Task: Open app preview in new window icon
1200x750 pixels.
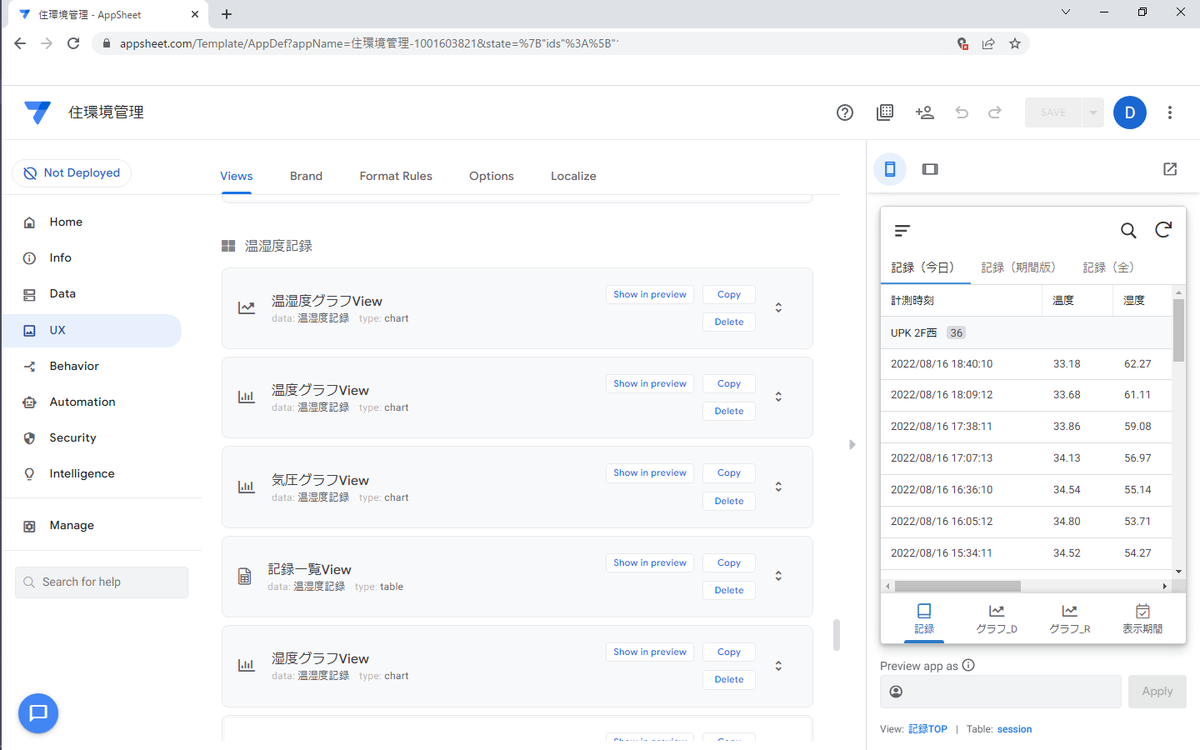Action: [x=1170, y=169]
